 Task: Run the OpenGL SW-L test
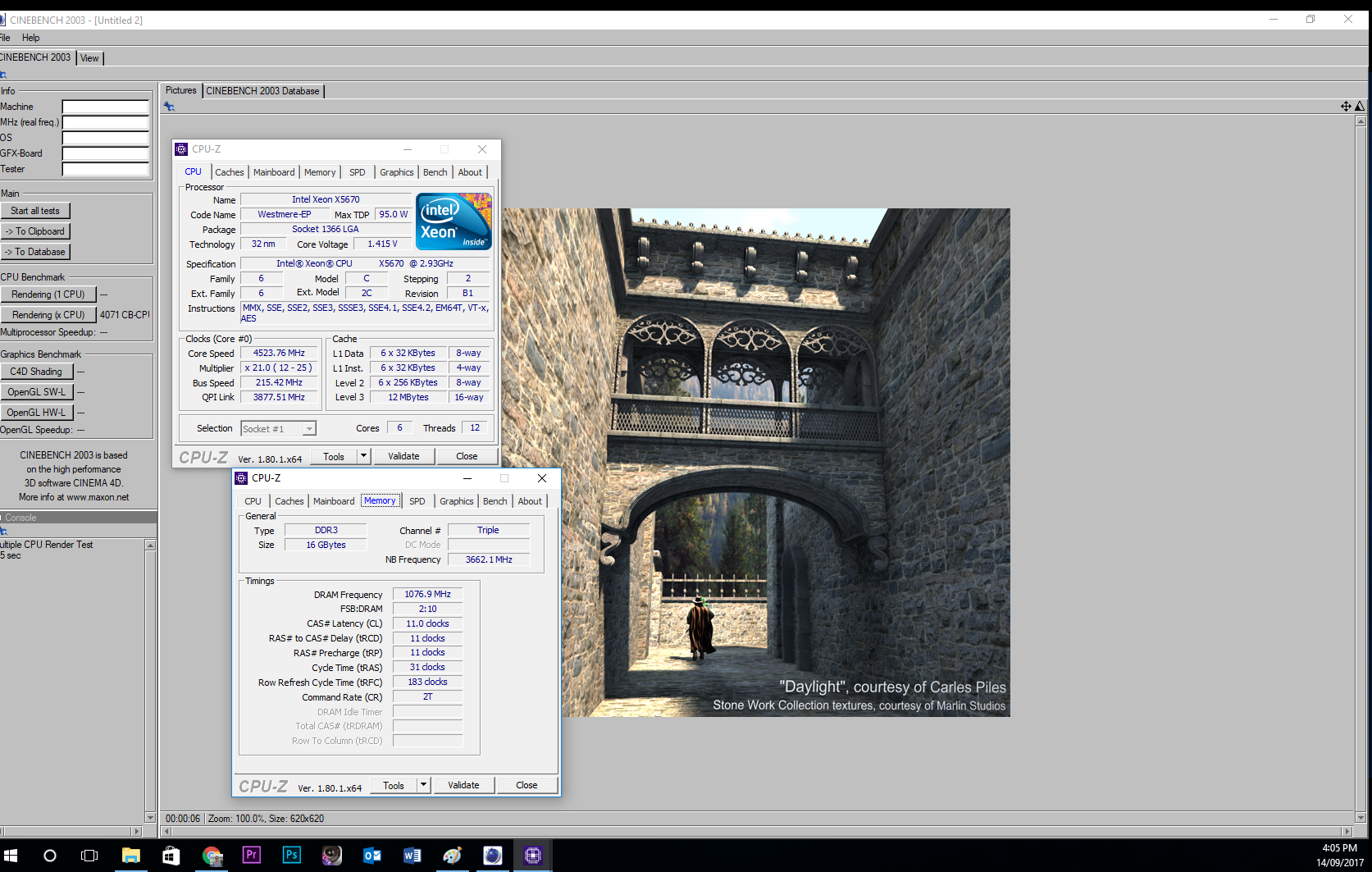pos(37,392)
